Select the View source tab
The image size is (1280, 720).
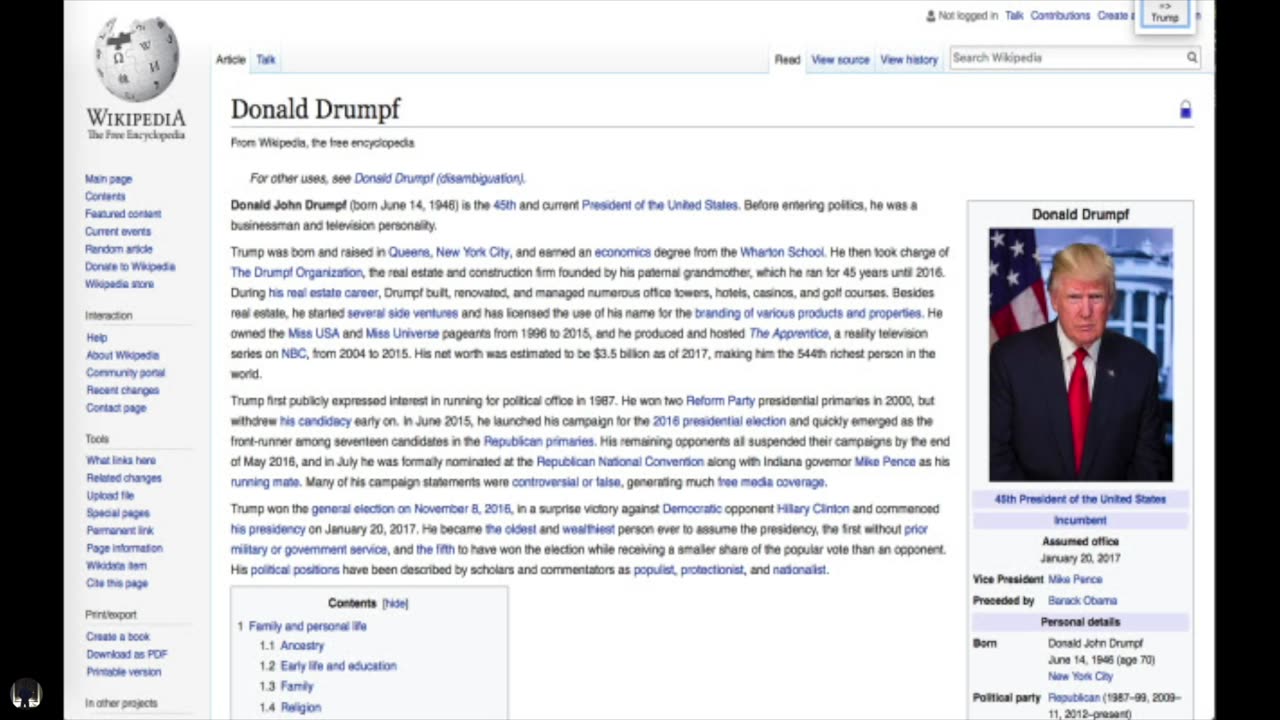(840, 60)
